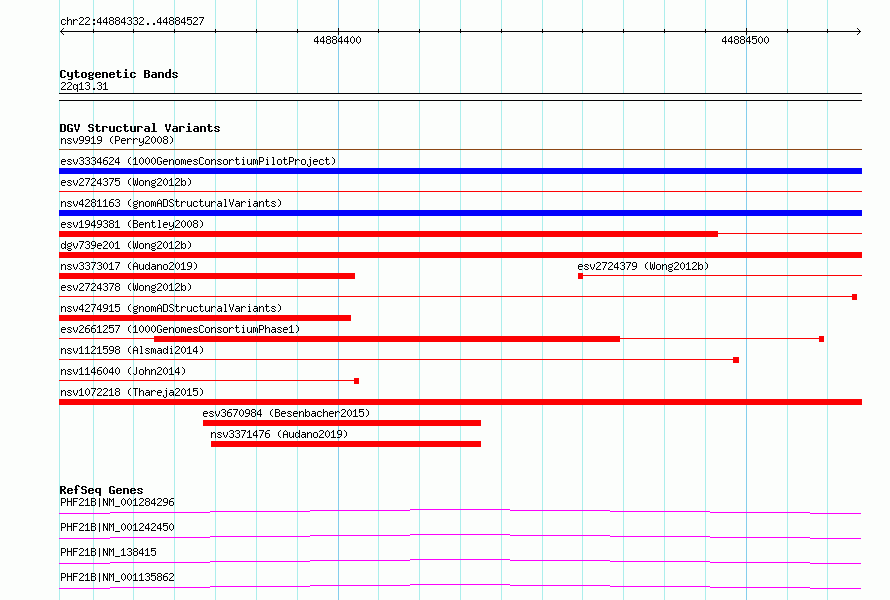Select the 44884400 ruler position label
Viewport: 890px width, 600px height.
337,40
